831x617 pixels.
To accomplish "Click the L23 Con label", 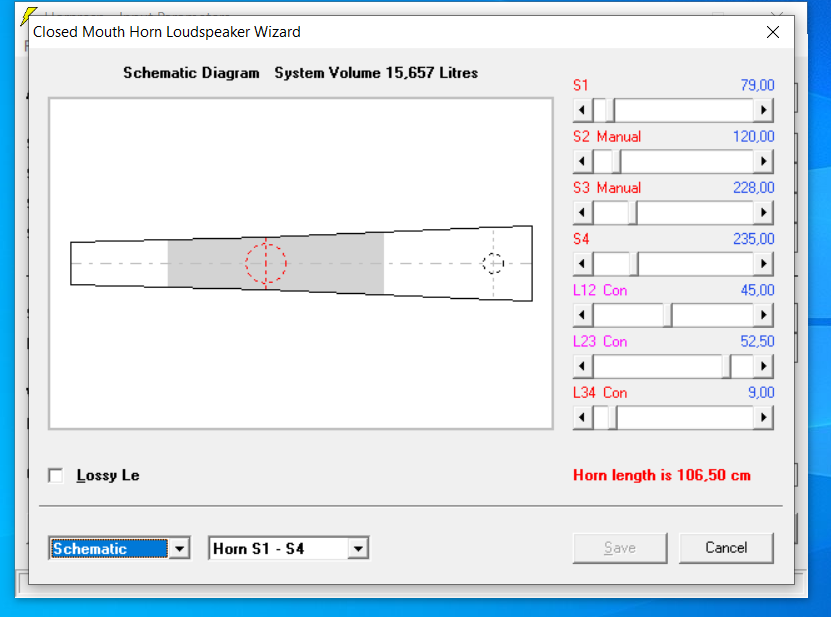I will [600, 341].
